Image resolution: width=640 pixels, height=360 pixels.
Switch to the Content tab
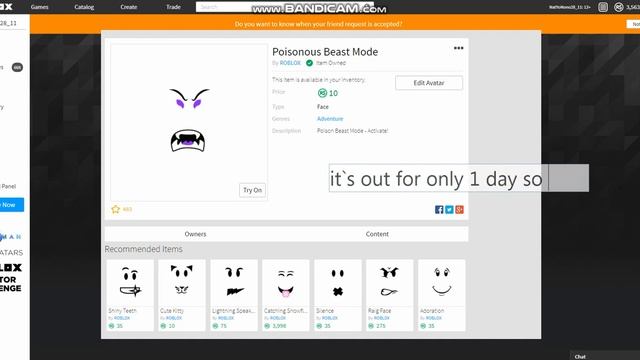377,234
